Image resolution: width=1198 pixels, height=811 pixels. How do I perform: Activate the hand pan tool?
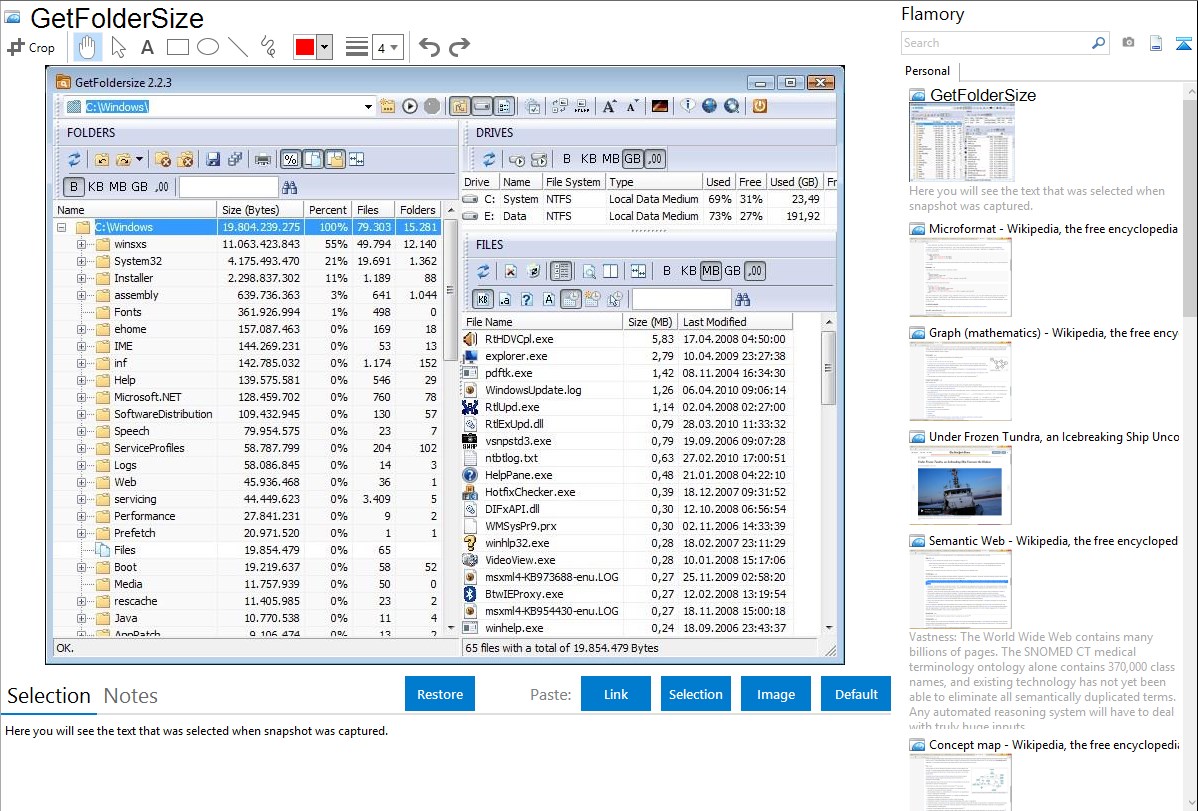tap(88, 47)
